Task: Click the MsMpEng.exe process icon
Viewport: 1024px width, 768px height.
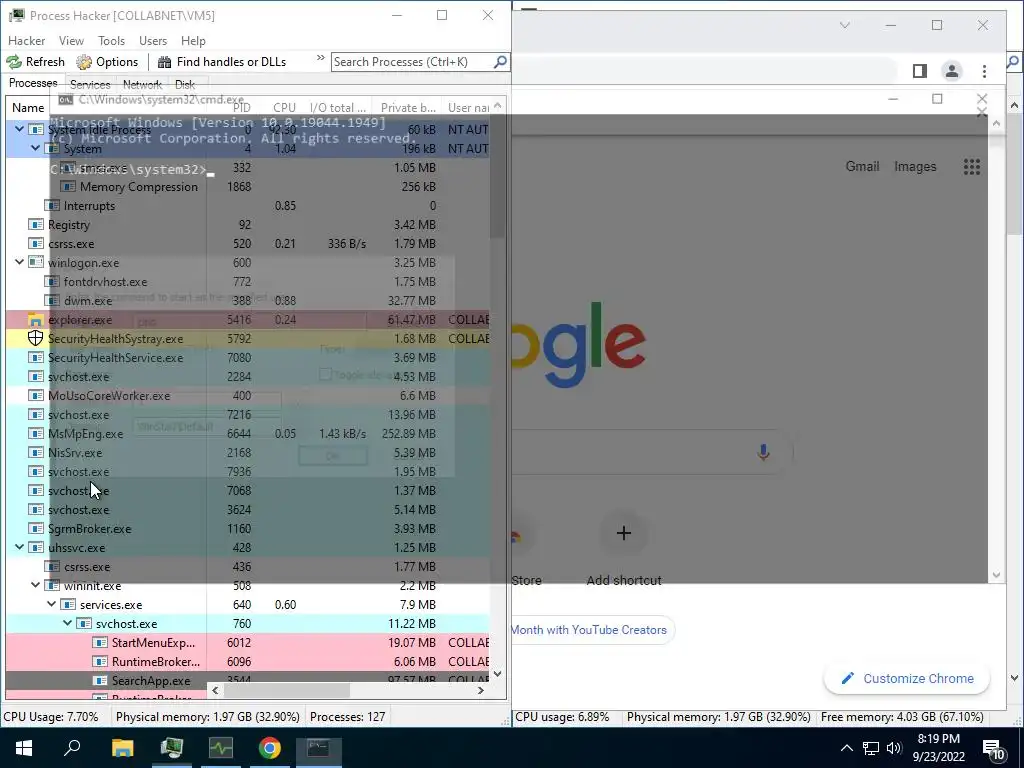Action: point(36,434)
